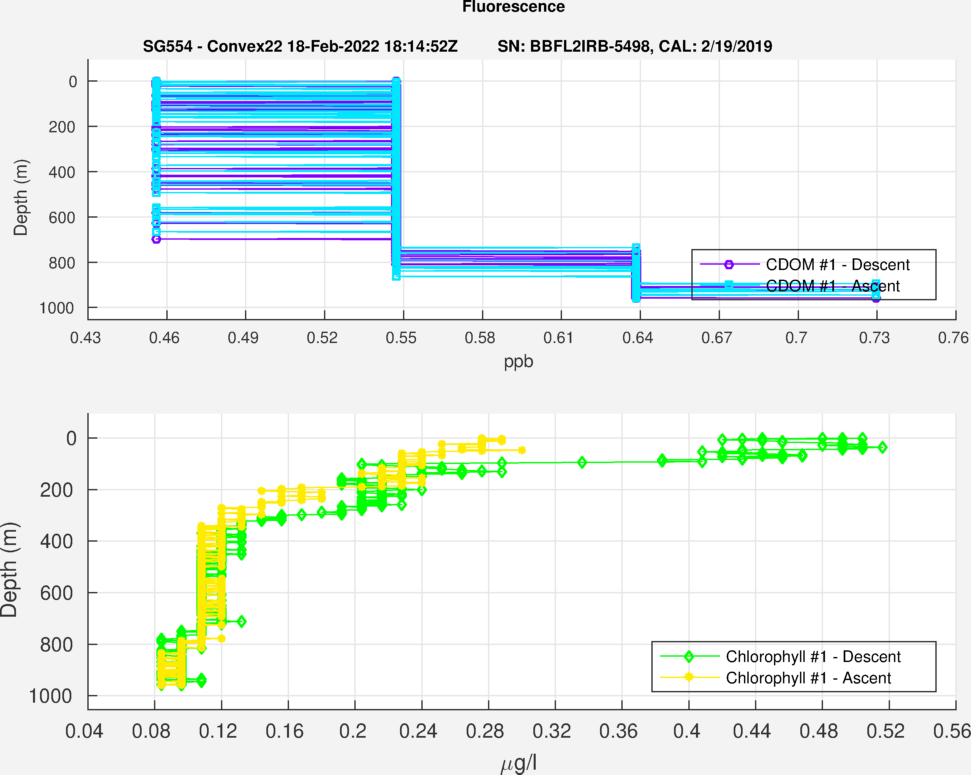Image resolution: width=971 pixels, height=775 pixels.
Task: Click the lower plot's "Depth (m)" axis label
Action: click(x=21, y=568)
